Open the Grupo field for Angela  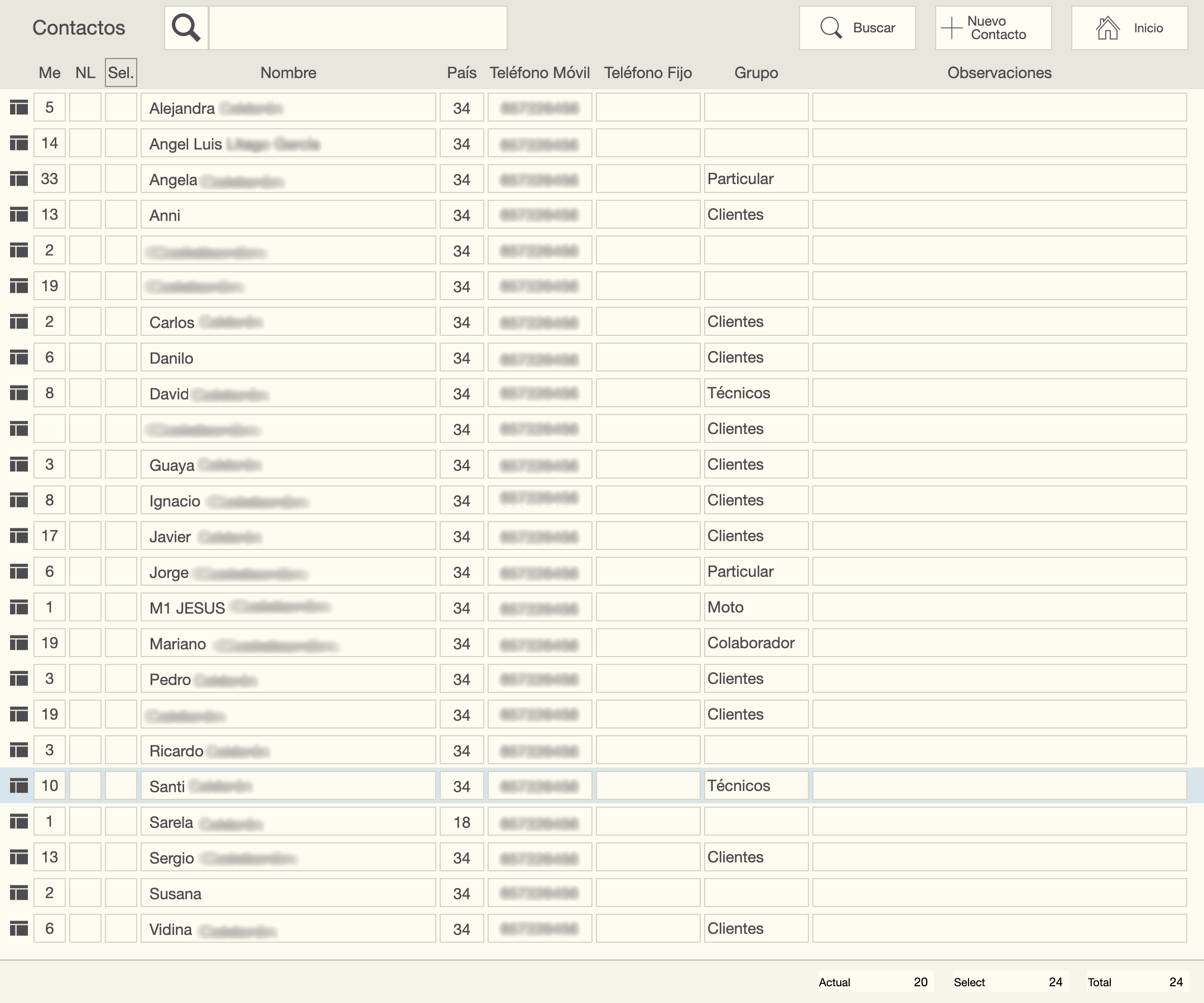click(755, 179)
